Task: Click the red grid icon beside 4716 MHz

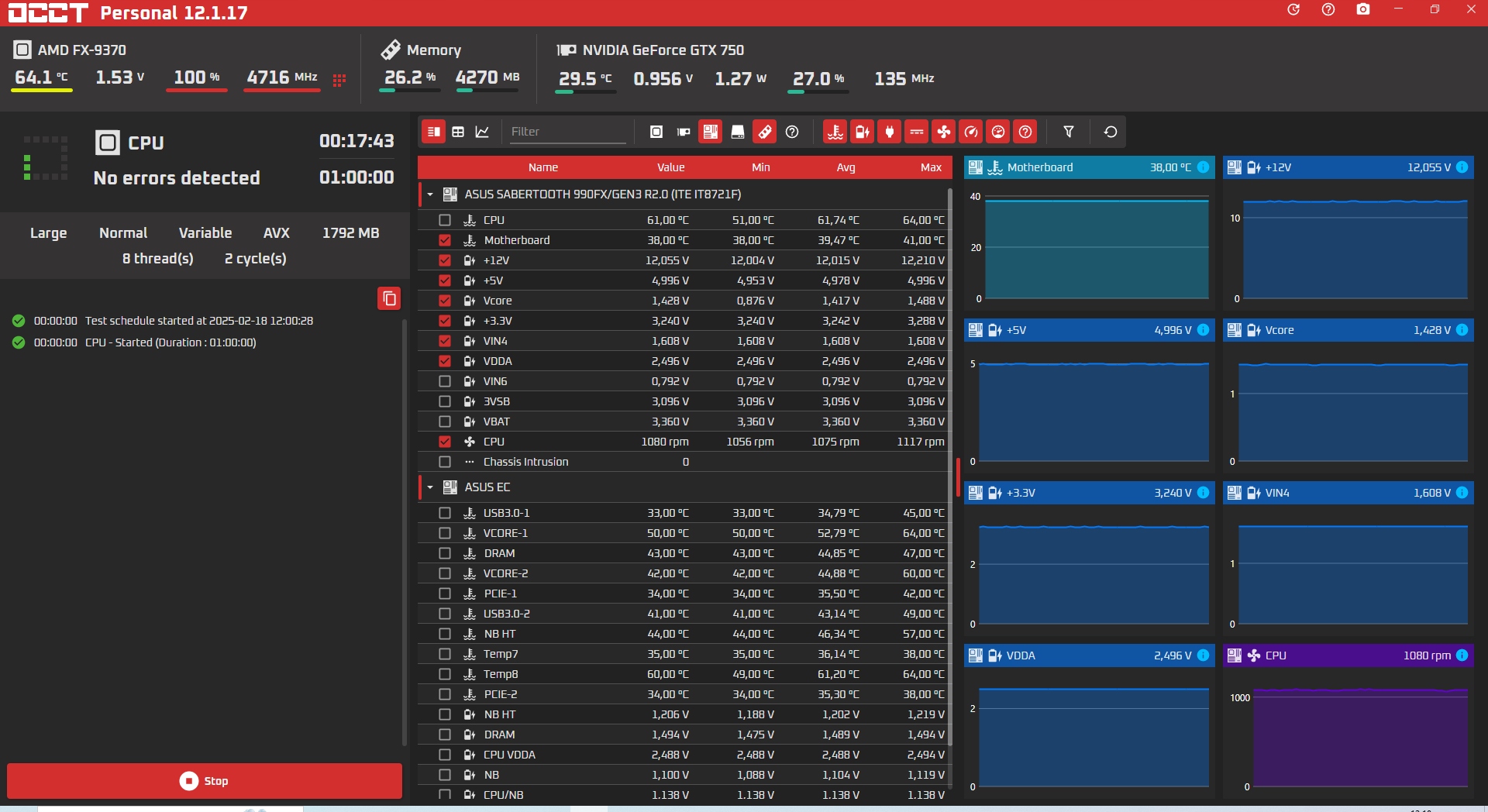Action: click(339, 80)
